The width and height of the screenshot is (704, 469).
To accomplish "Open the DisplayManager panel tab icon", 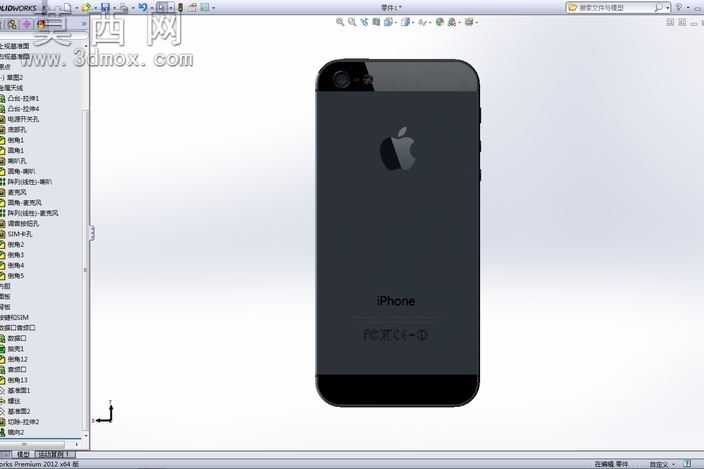I will pos(41,24).
